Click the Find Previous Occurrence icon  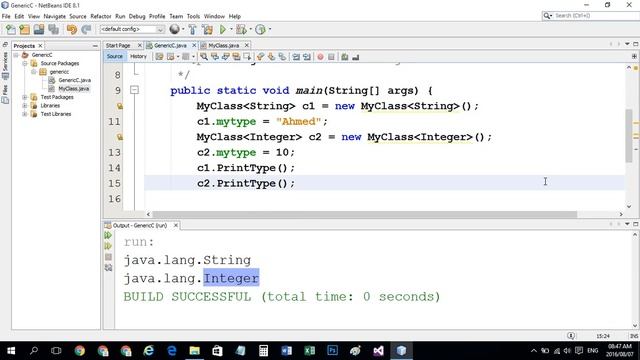[x=214, y=57]
